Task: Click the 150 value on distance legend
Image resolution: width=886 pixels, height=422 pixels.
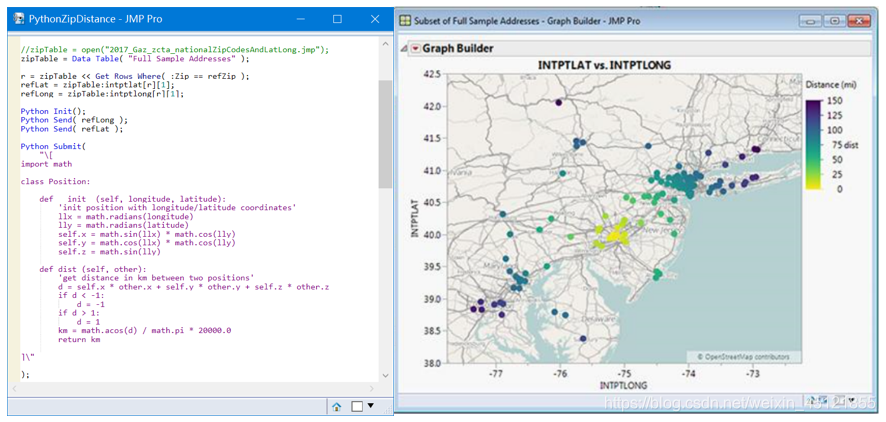Action: [x=836, y=101]
